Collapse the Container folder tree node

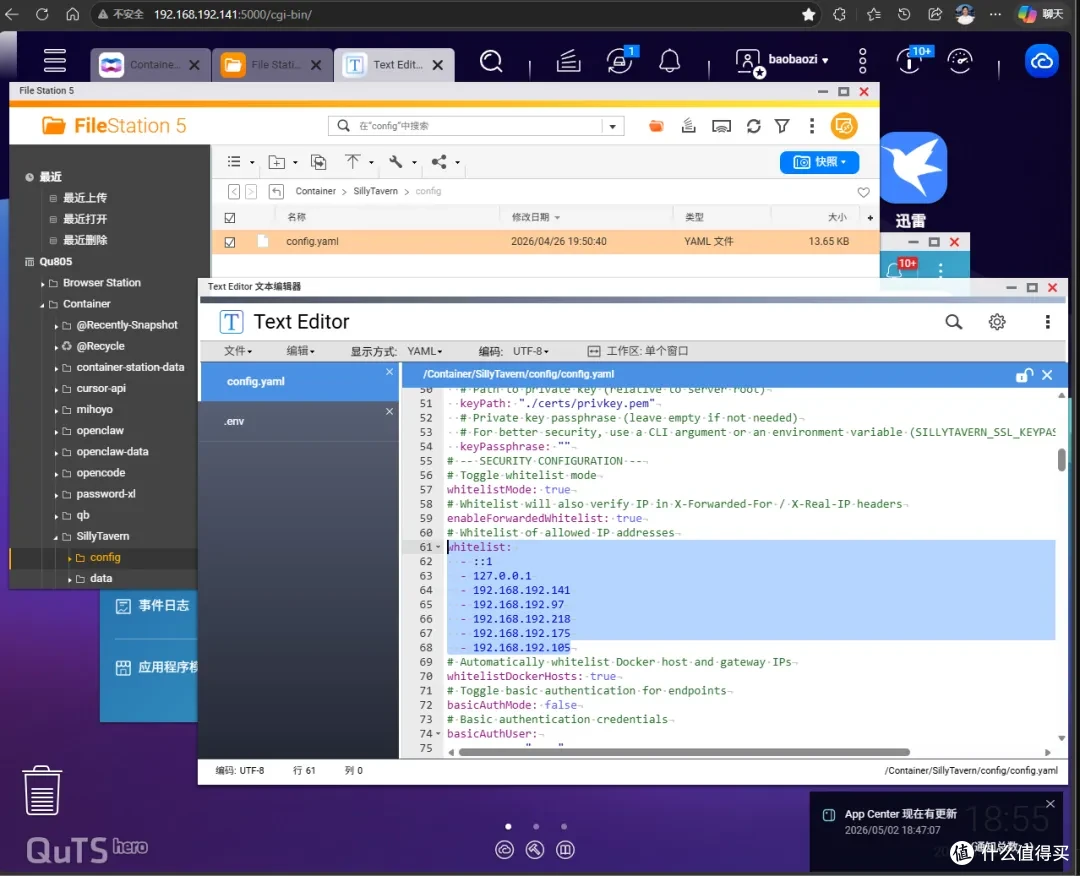pos(42,304)
